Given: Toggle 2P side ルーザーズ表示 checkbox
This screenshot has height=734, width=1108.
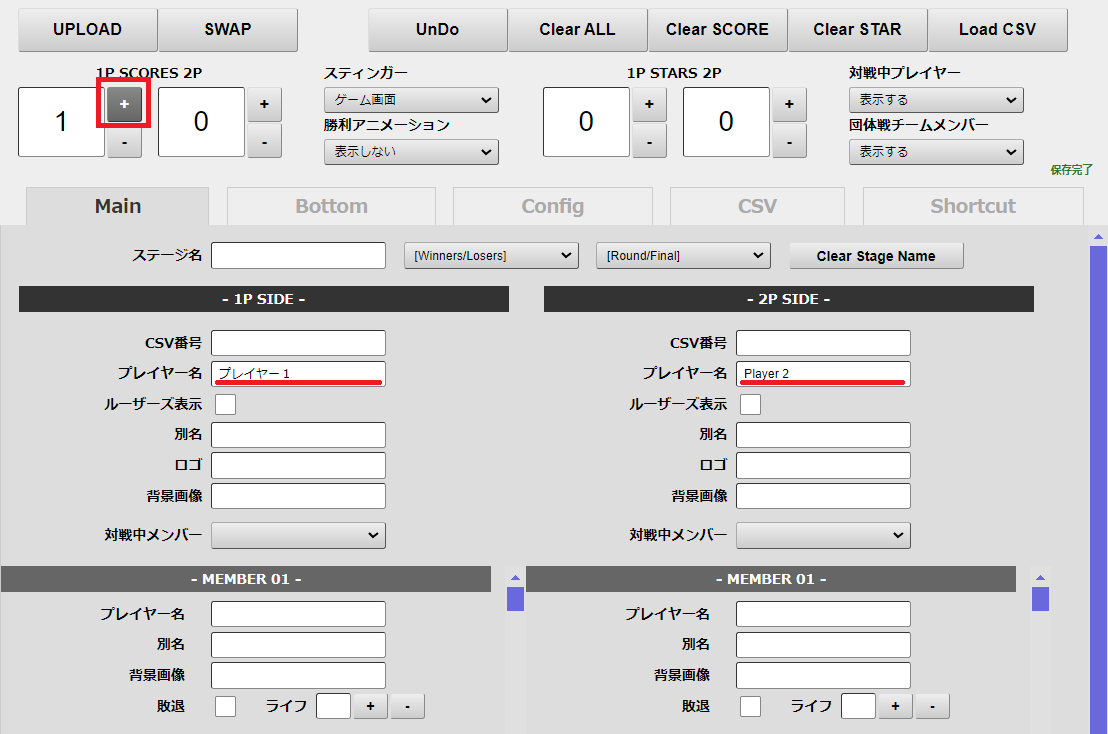Looking at the screenshot, I should pos(750,405).
